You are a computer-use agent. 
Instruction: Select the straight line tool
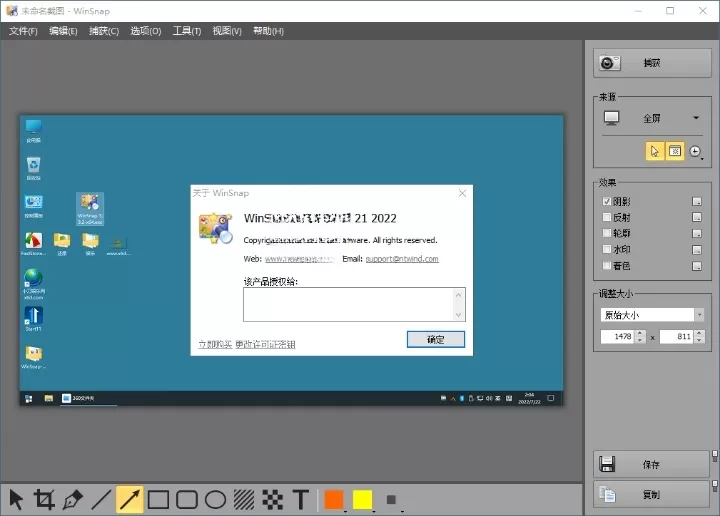(x=101, y=499)
